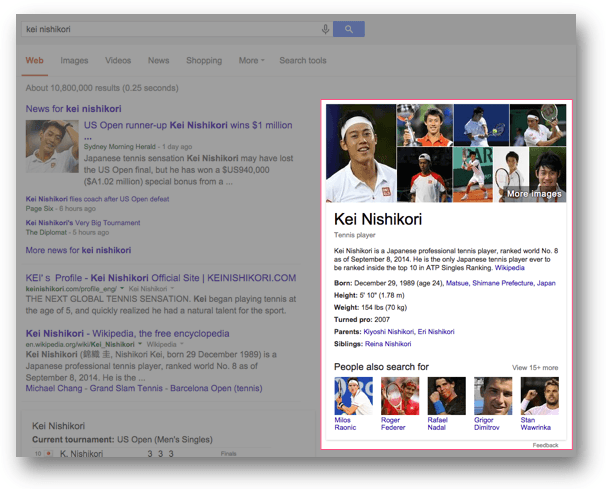Open Matsue, Shimane Prefecture, Japan link
This screenshot has height=489, width=606.
pos(500,283)
